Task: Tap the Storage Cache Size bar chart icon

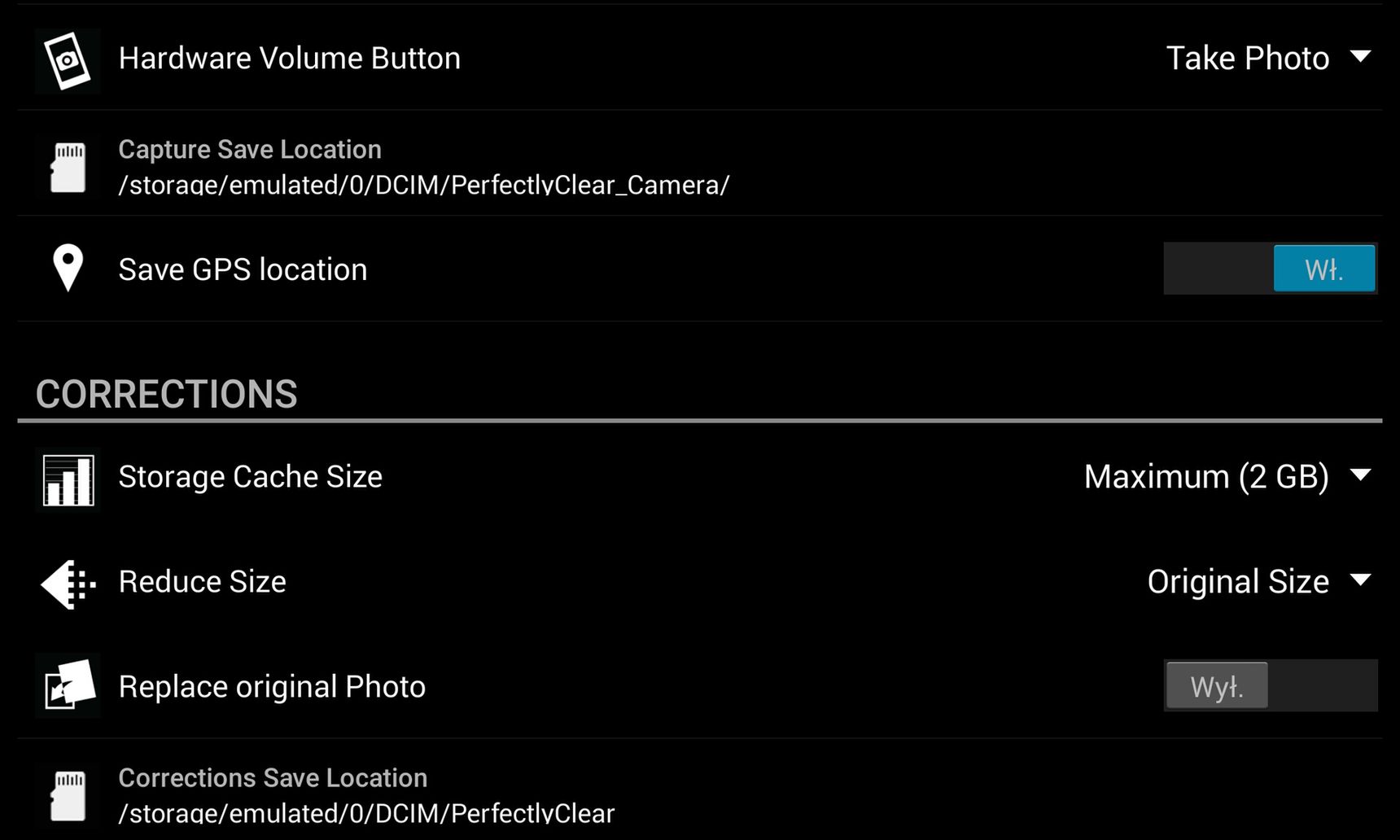Action: tap(68, 480)
